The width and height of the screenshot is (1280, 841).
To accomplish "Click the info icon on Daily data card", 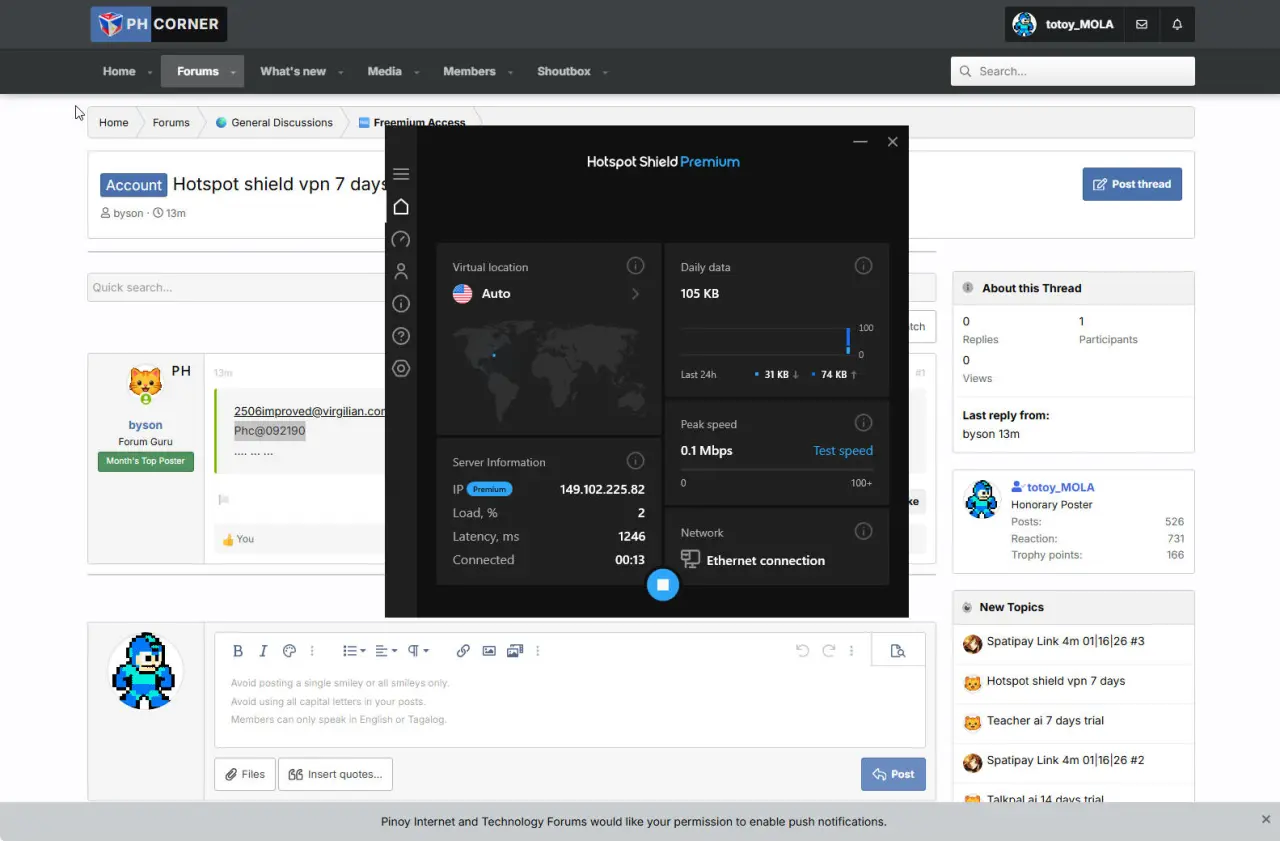I will click(863, 266).
